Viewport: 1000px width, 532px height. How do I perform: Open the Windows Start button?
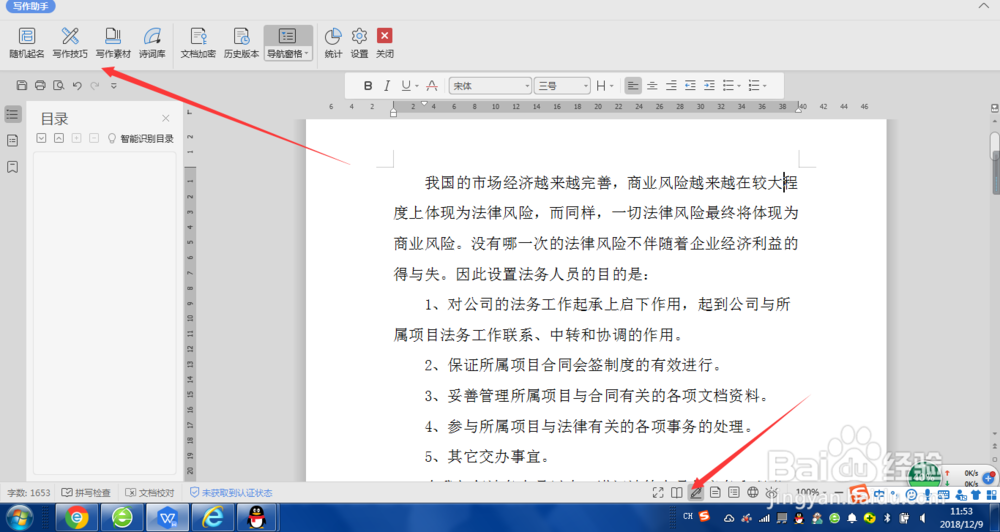click(x=18, y=517)
